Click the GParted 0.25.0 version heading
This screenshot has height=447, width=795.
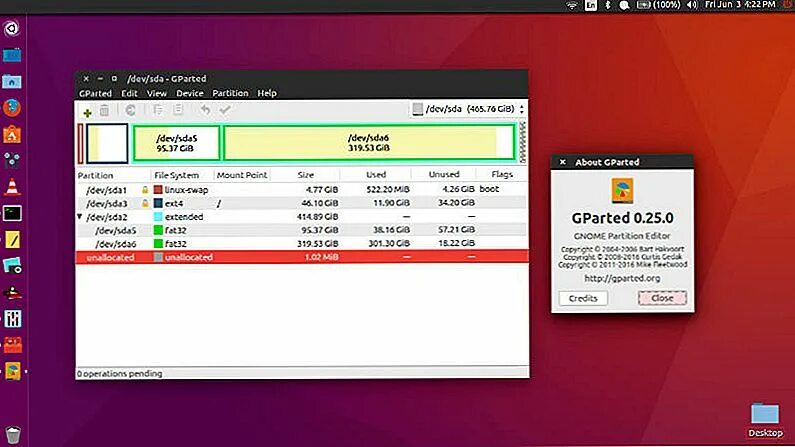pos(622,218)
